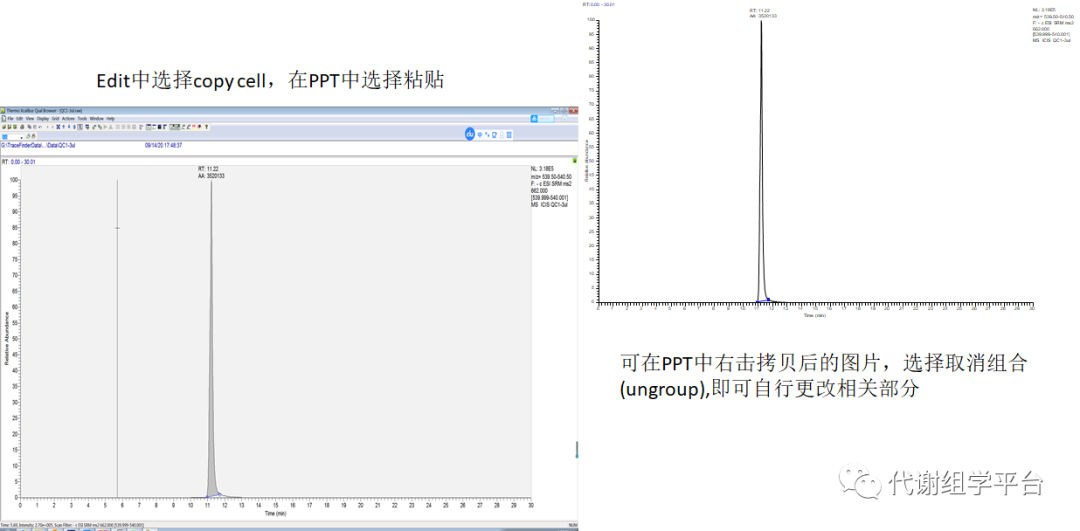
Task: Open the Window menu in Qual Browser
Action: tap(96, 118)
